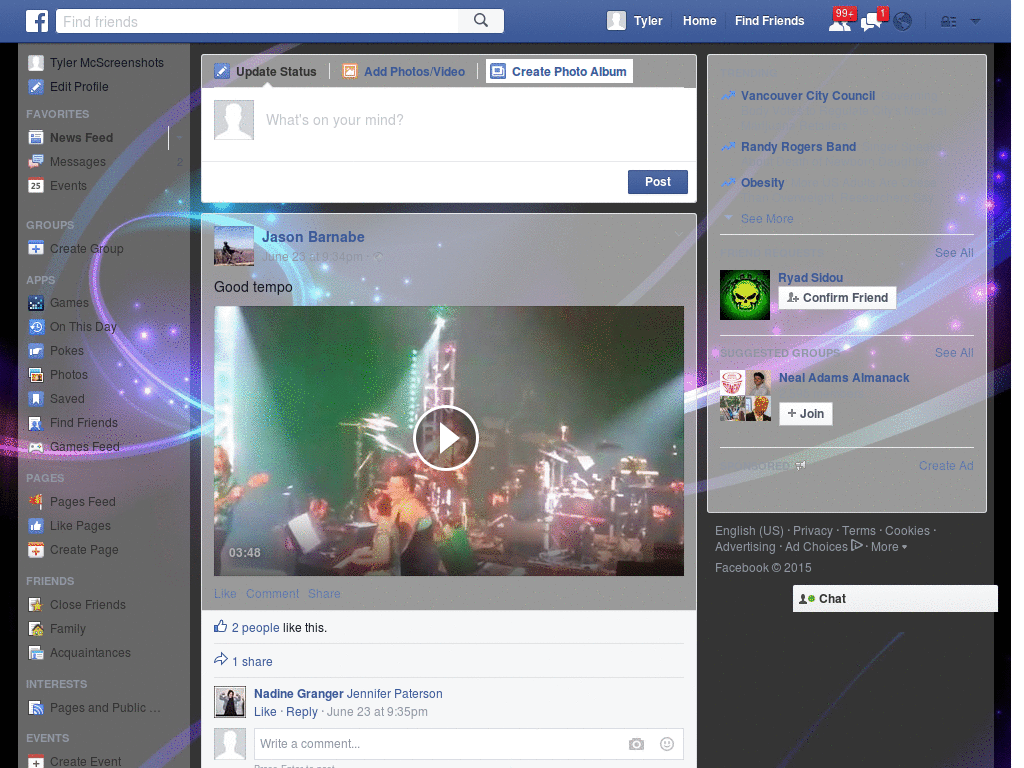Select the Add Photos/Video tab
This screenshot has width=1024, height=768.
pyautogui.click(x=404, y=71)
